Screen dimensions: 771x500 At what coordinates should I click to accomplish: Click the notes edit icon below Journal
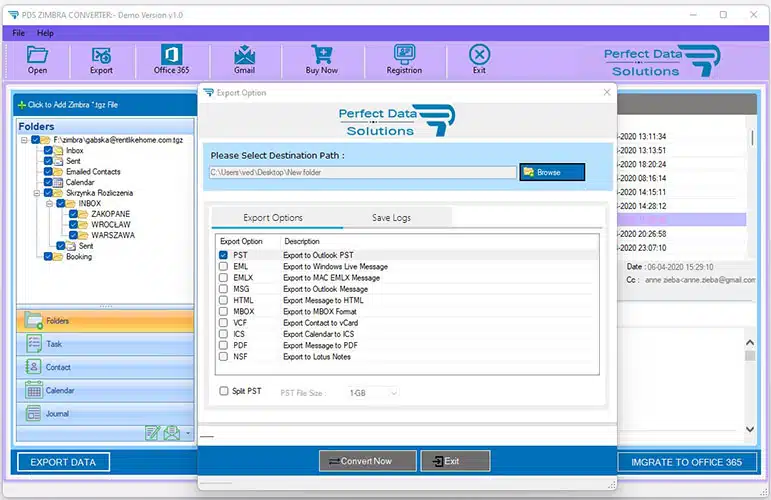[x=152, y=433]
